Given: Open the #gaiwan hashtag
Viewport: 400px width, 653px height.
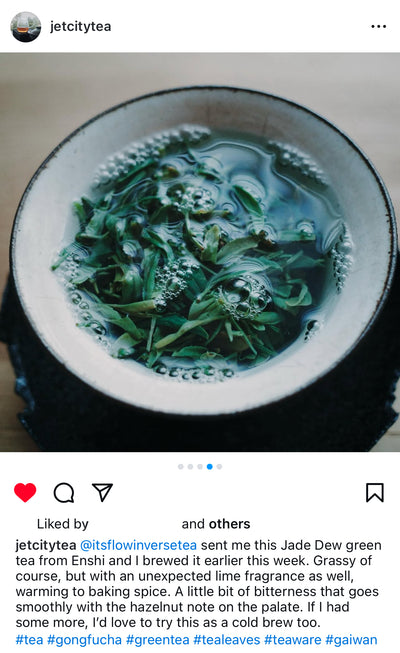Looking at the screenshot, I should pyautogui.click(x=351, y=639).
